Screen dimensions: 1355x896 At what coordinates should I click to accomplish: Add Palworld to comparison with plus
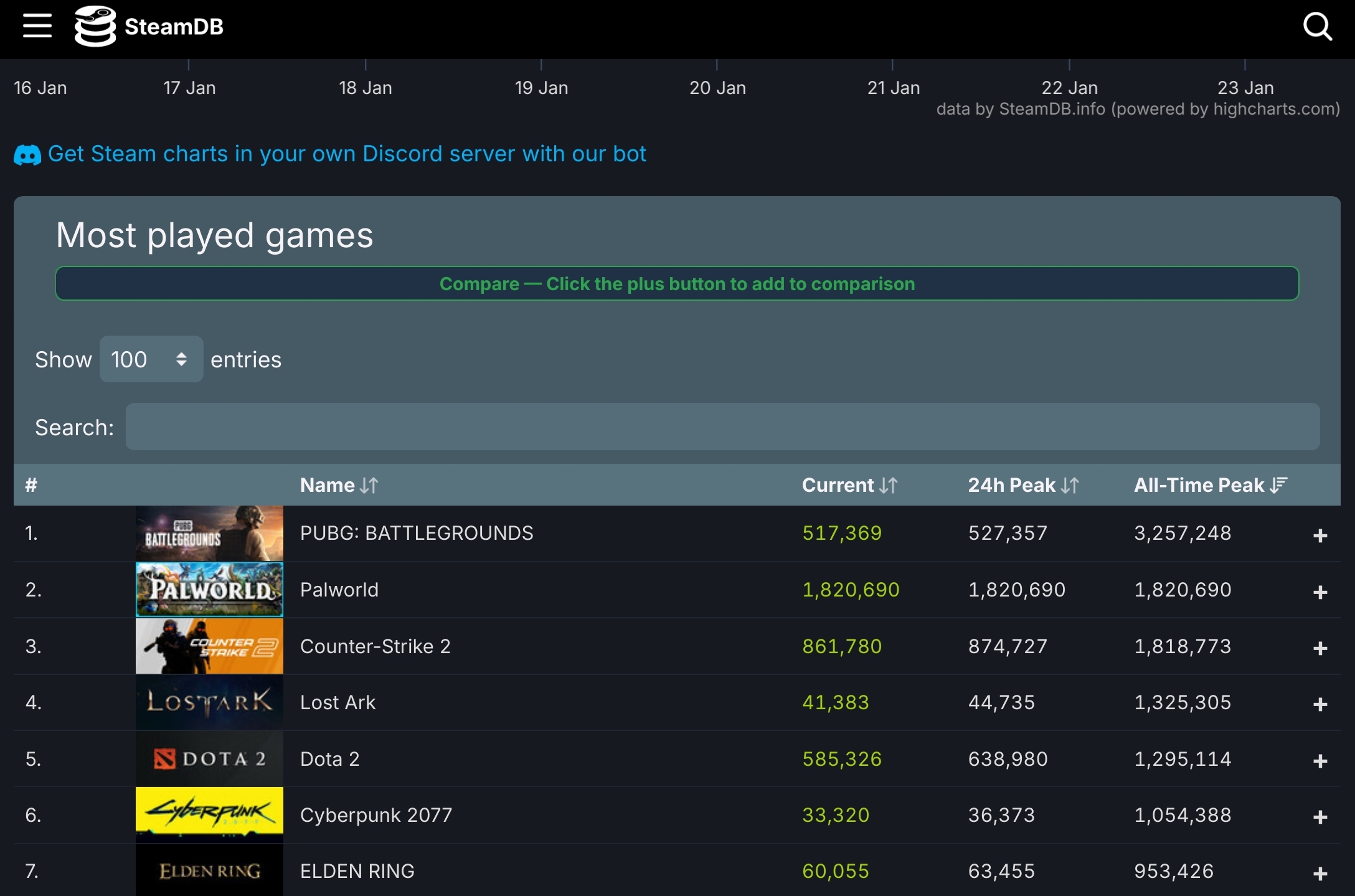[1320, 592]
